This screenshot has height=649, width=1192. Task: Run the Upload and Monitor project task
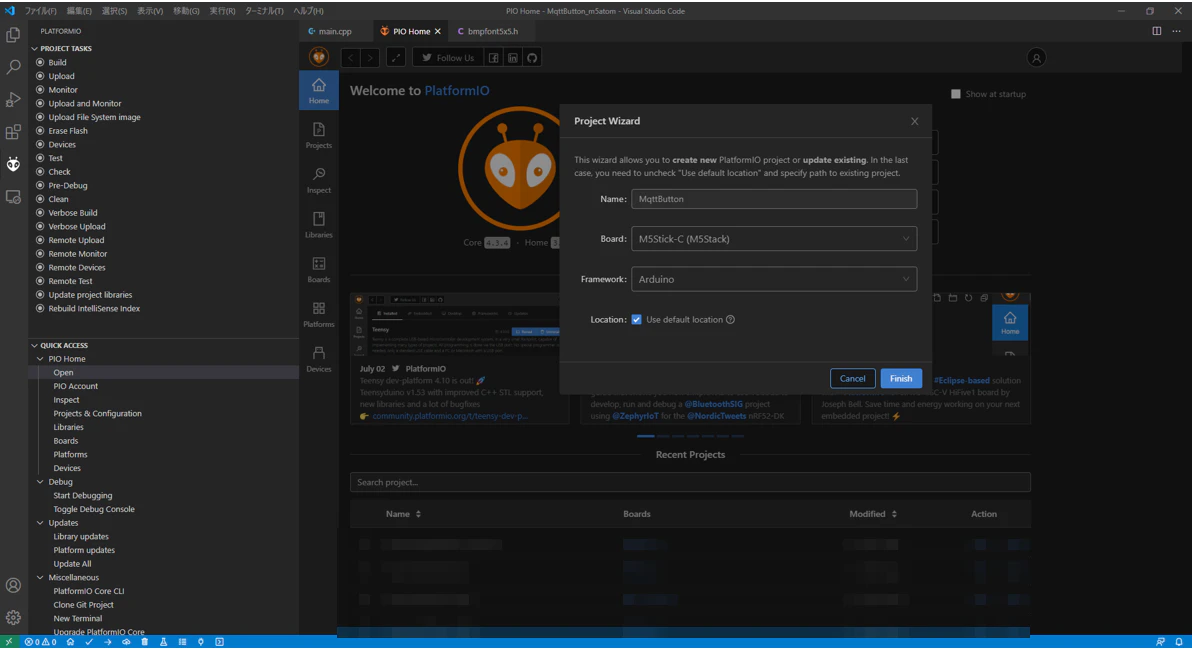coord(84,103)
